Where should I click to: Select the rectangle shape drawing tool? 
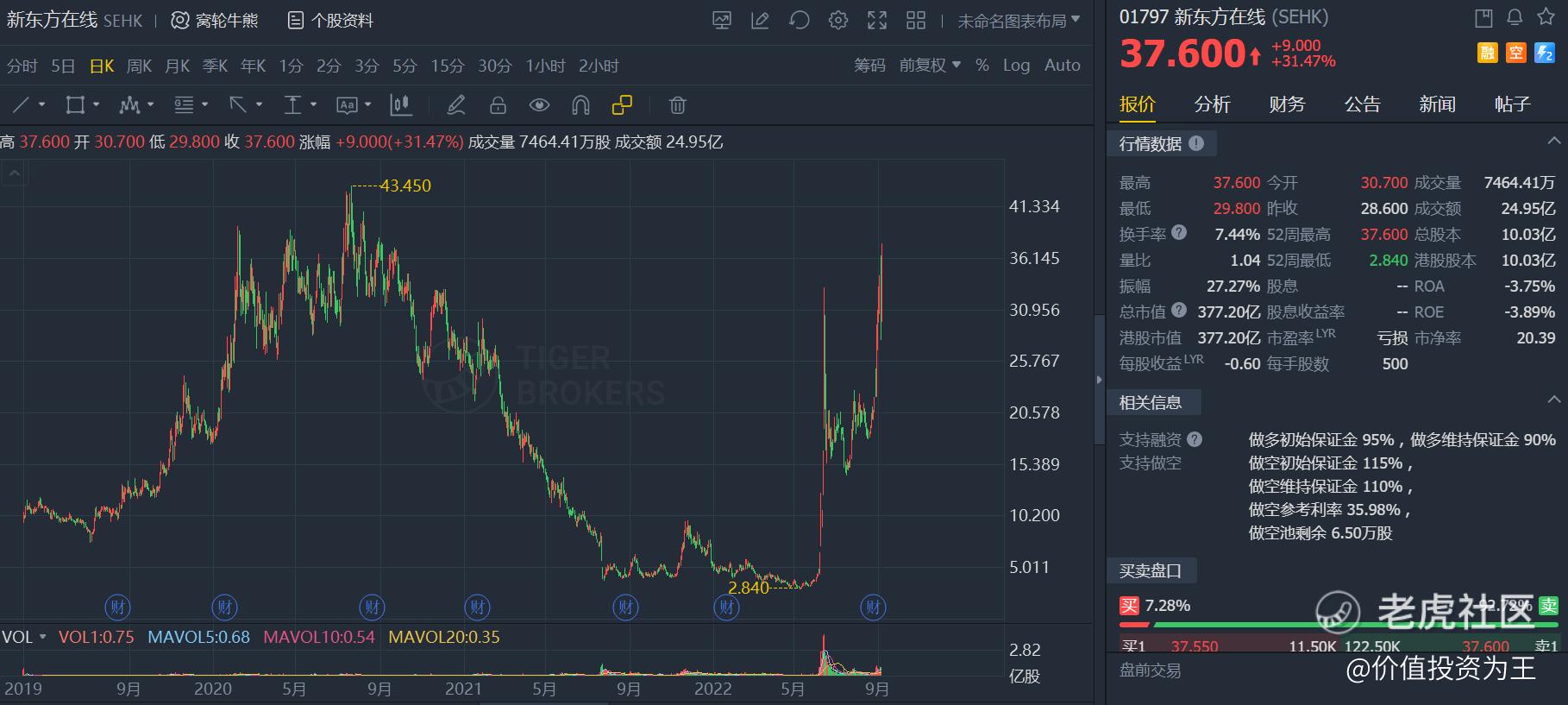(75, 105)
